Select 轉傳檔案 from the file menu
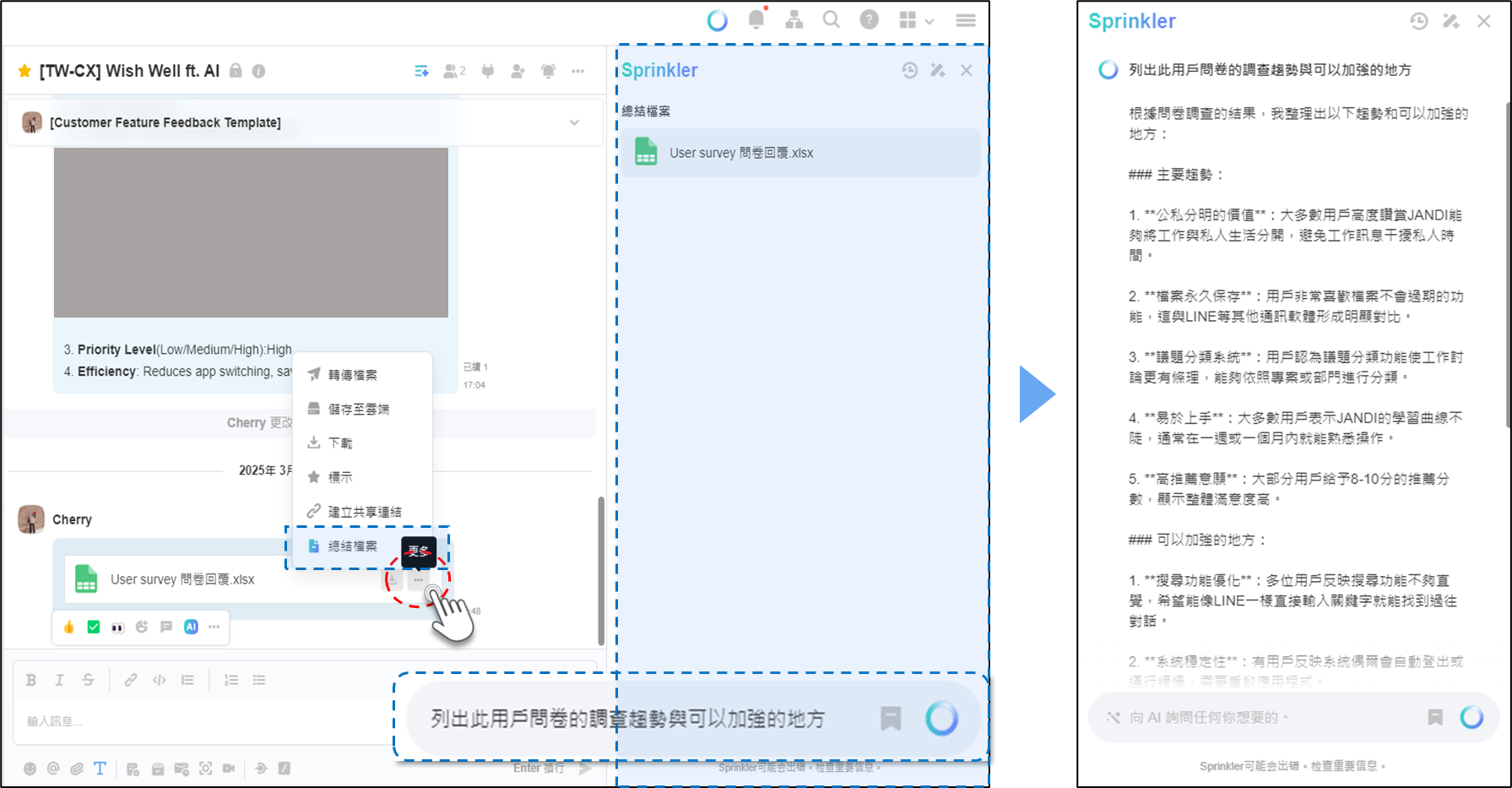Viewport: 1512px width, 788px height. click(362, 375)
